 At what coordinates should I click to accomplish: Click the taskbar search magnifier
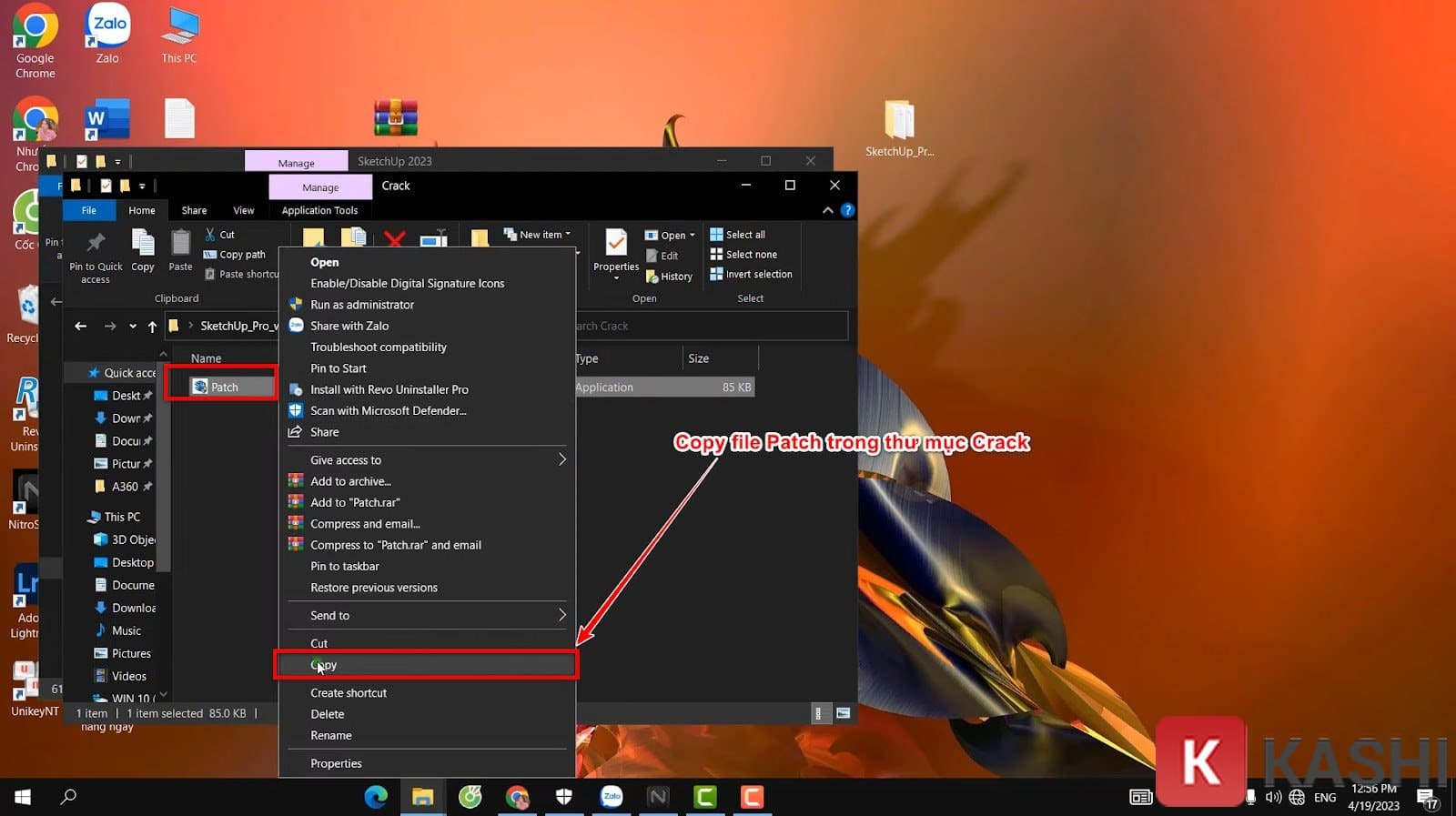68,797
